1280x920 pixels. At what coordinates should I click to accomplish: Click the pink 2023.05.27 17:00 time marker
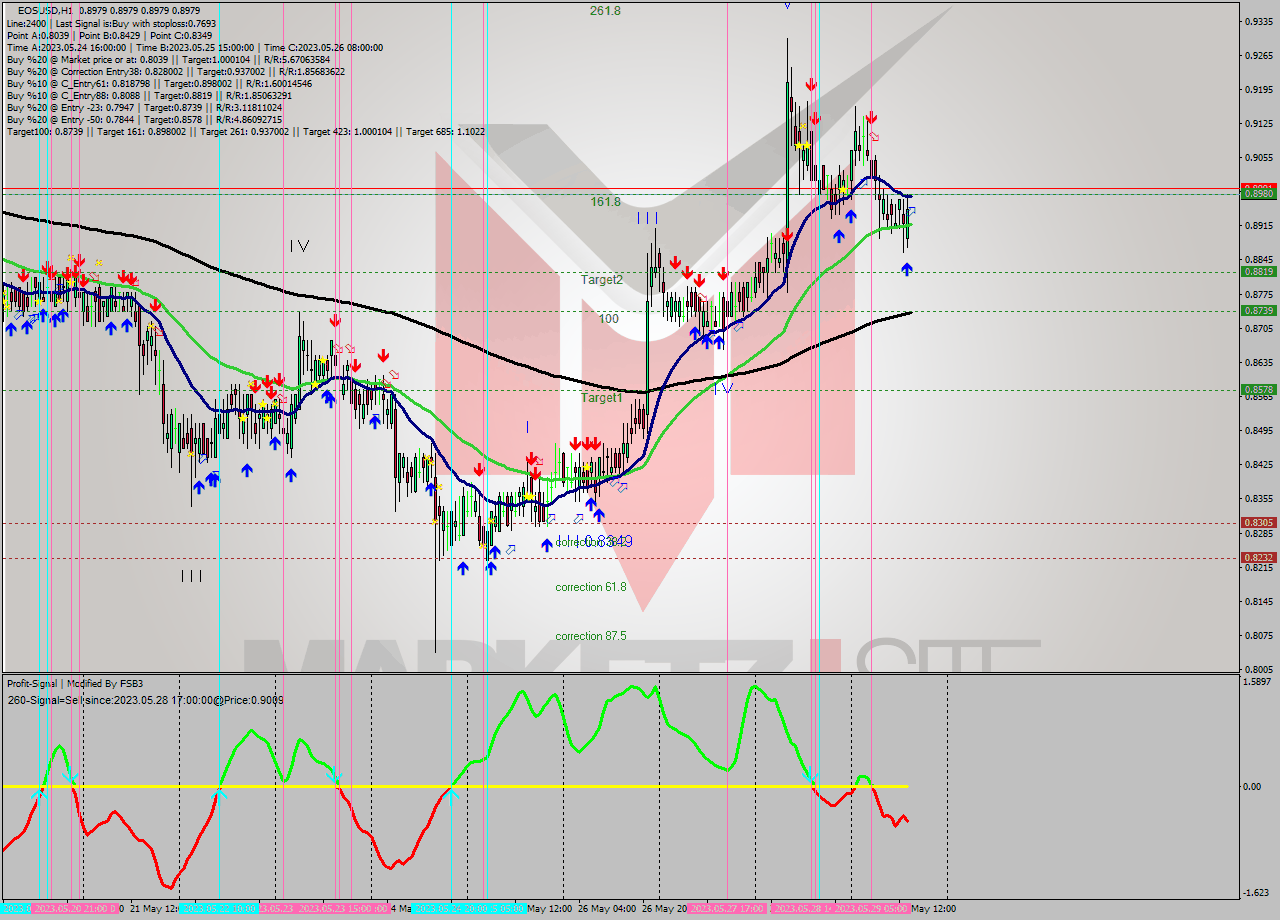pos(728,909)
